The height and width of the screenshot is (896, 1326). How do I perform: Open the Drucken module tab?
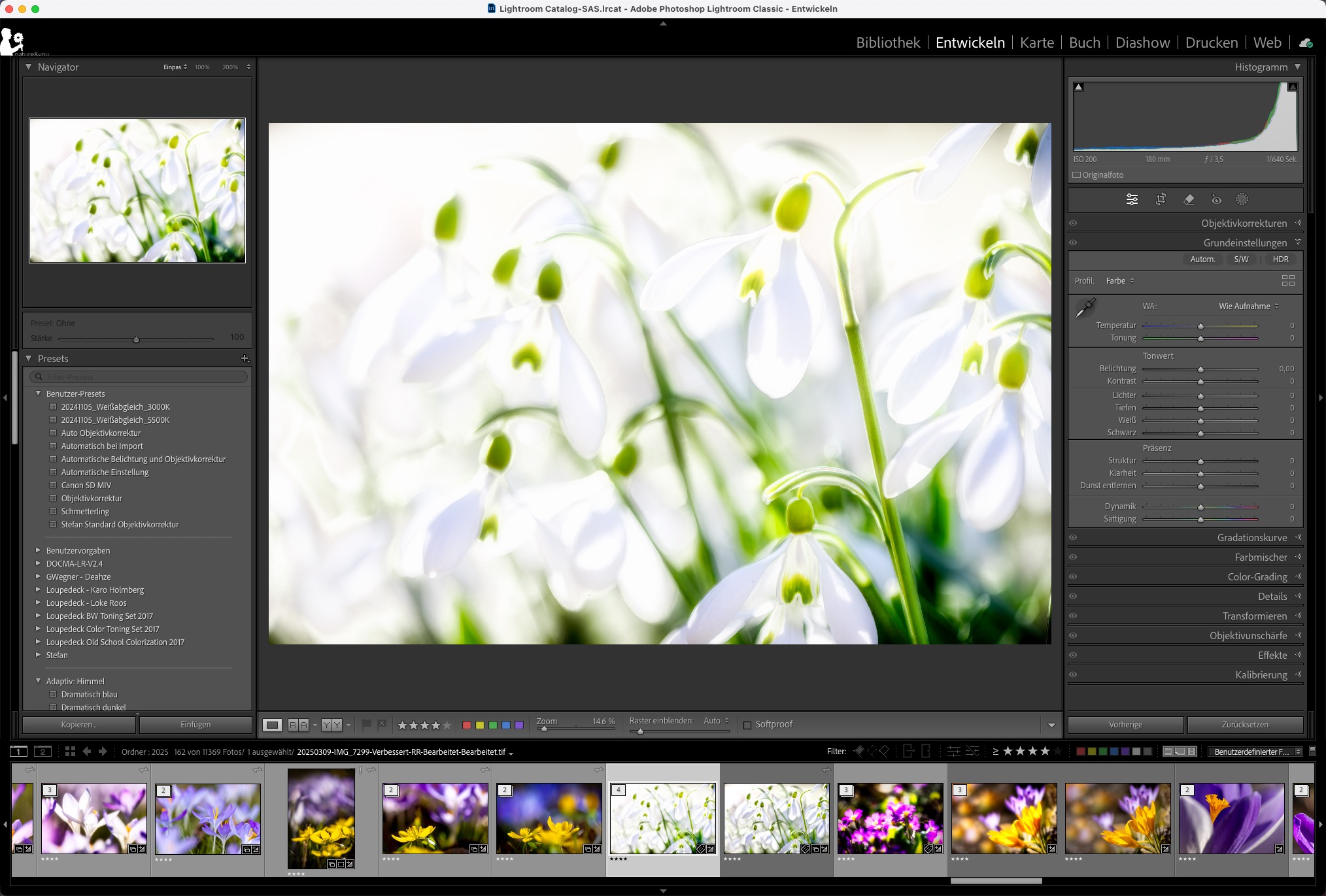pos(1211,43)
